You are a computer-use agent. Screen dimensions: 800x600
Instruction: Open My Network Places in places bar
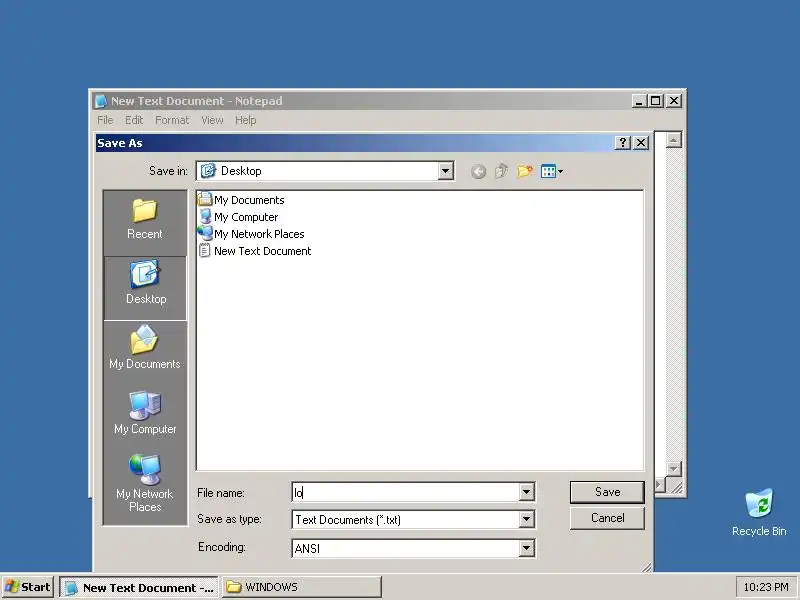pos(145,483)
